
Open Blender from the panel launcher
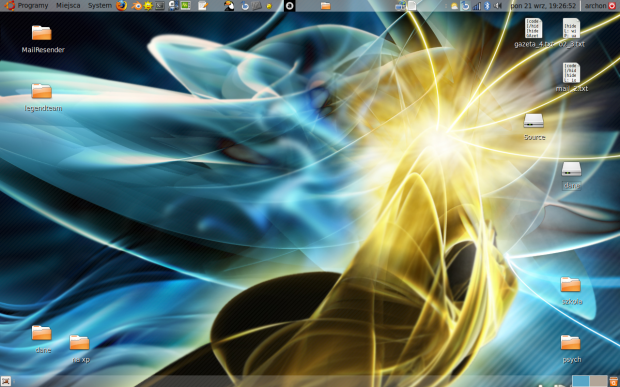coord(136,6)
